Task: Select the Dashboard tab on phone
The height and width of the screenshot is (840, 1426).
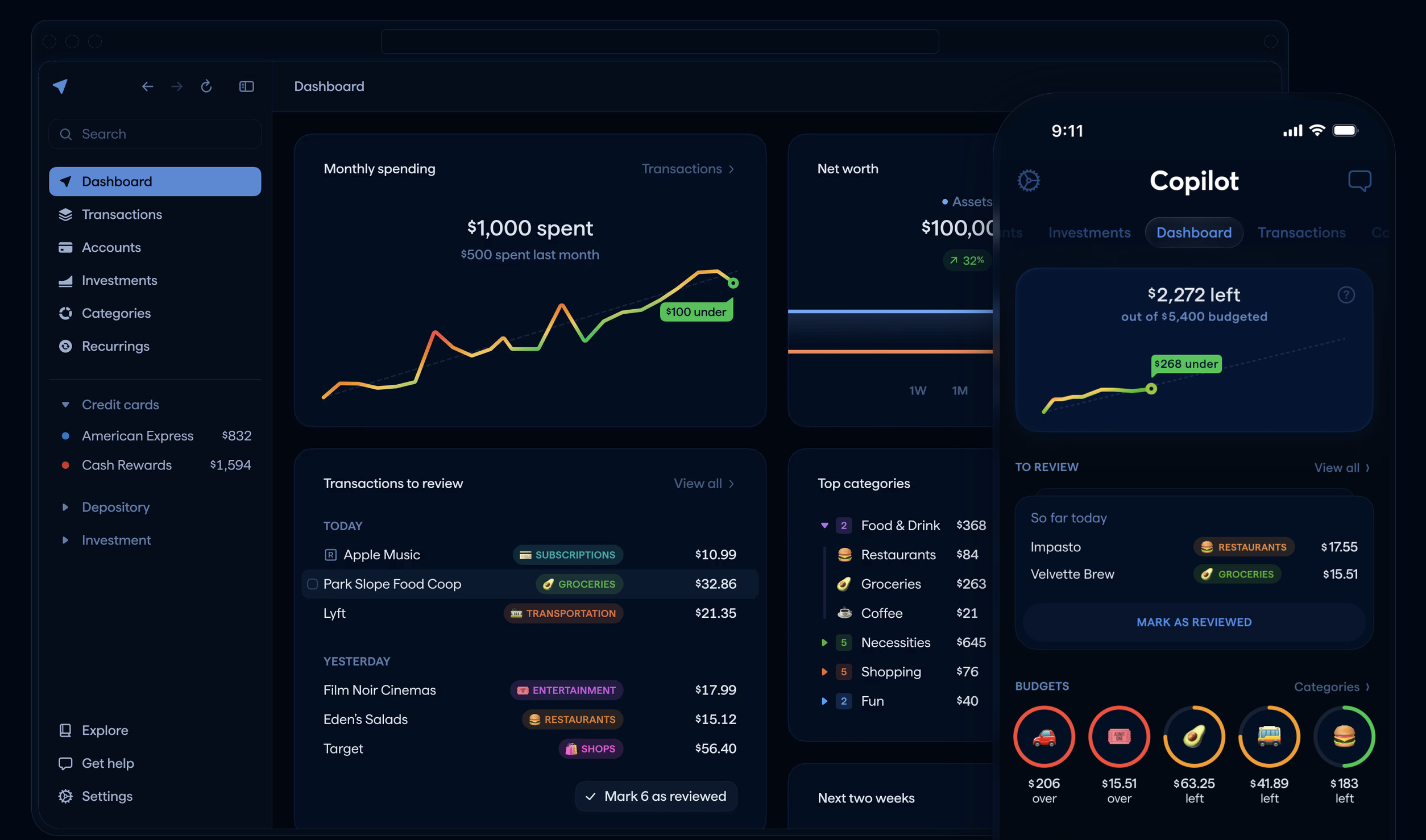Action: (1194, 232)
